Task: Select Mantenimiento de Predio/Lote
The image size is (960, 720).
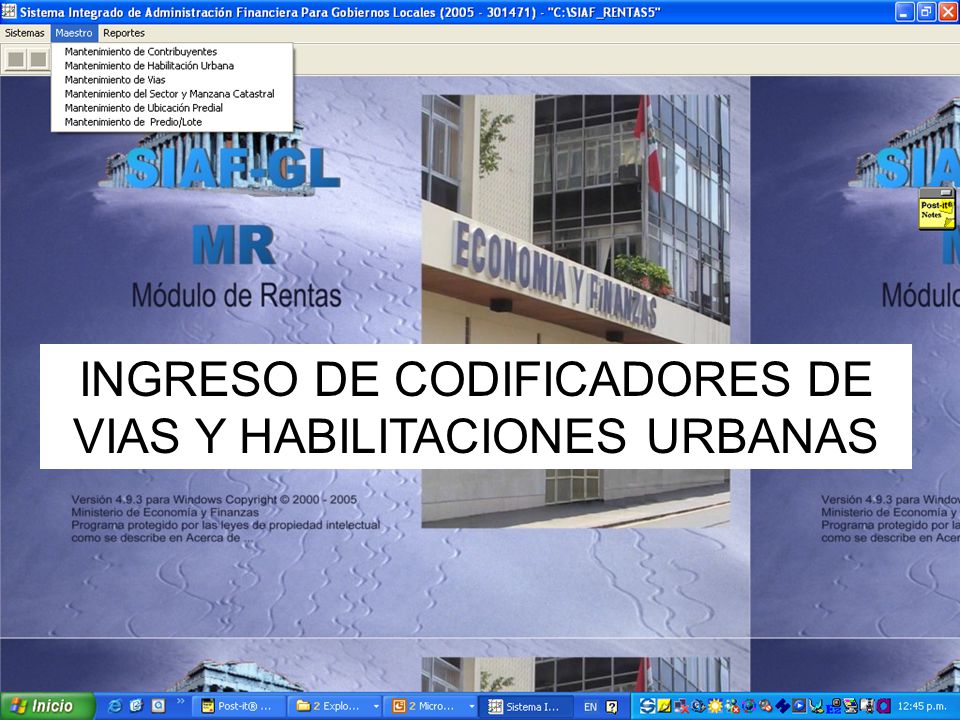Action: (133, 122)
